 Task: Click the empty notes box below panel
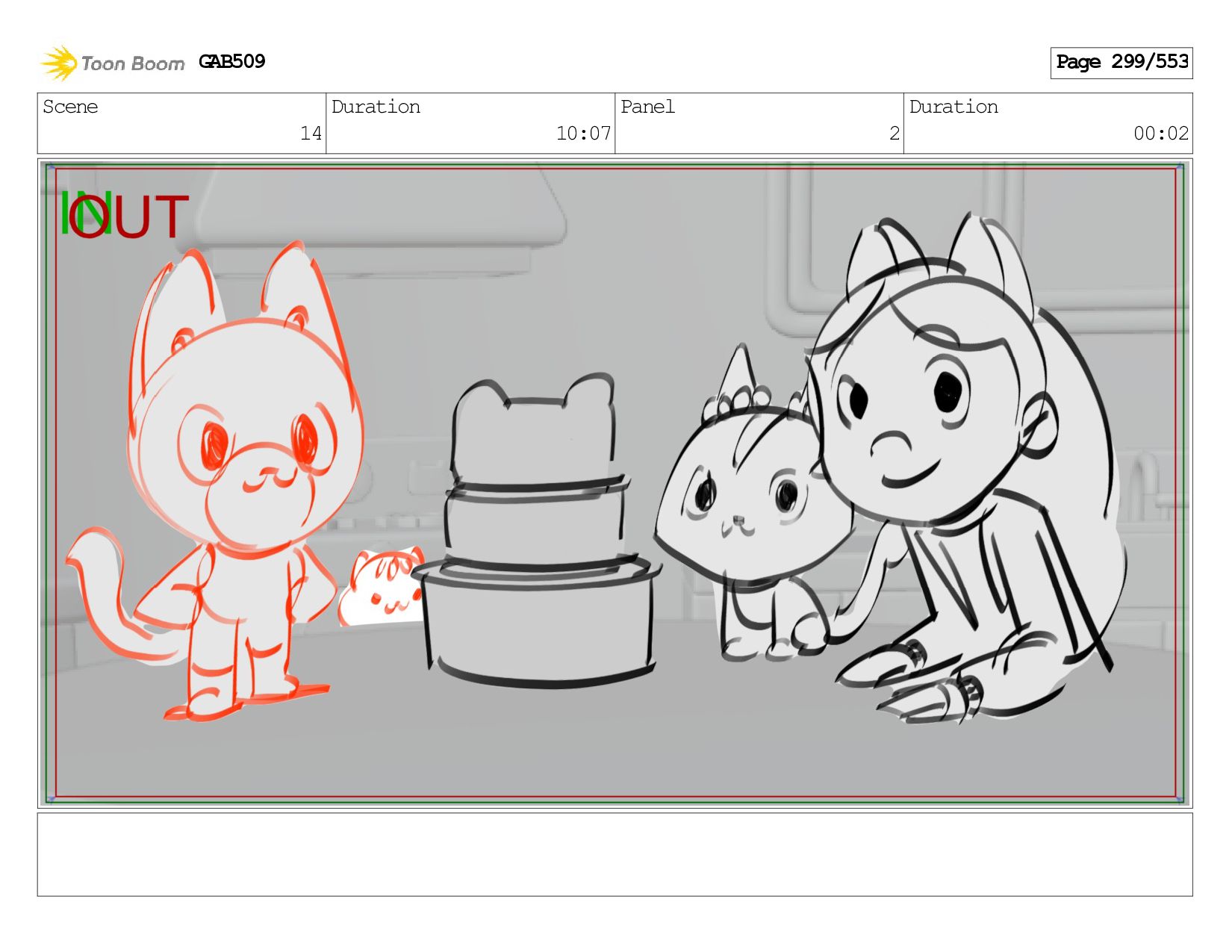[615, 855]
